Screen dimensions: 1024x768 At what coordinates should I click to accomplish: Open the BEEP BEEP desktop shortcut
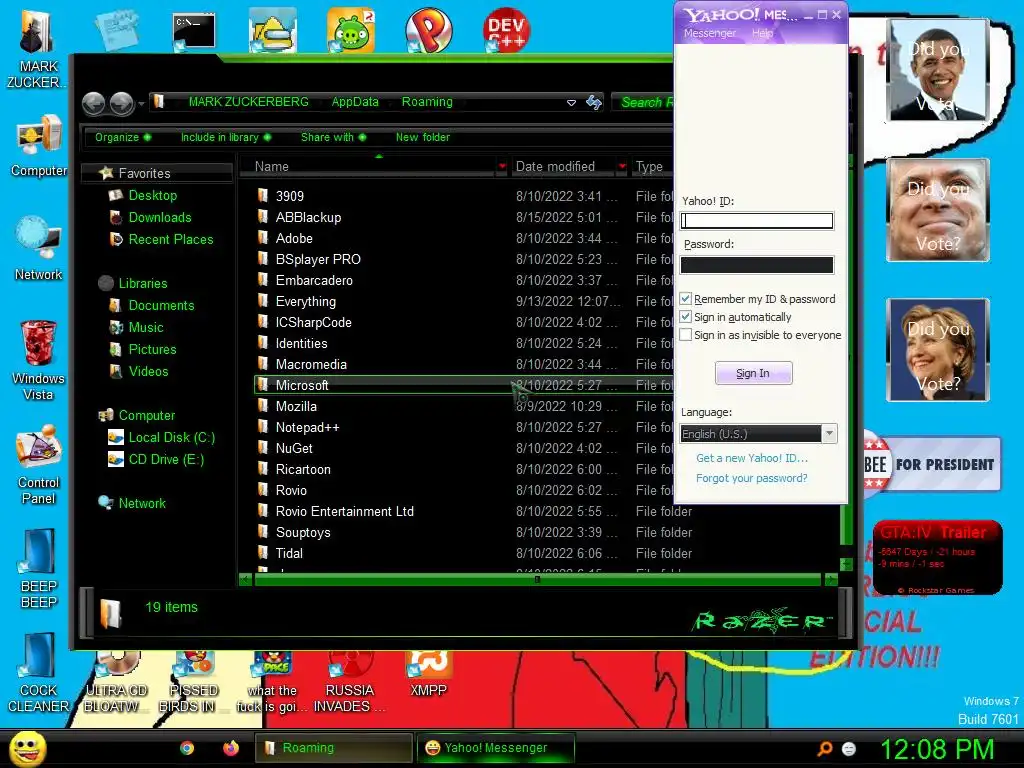(x=39, y=568)
